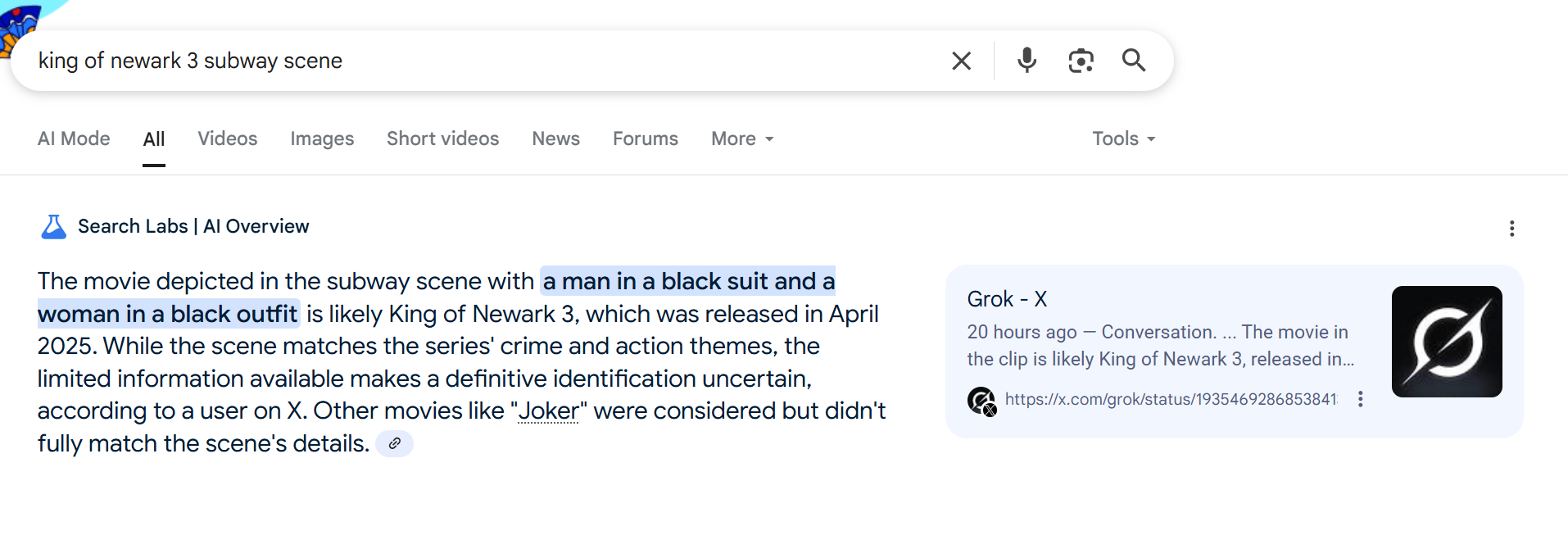This screenshot has height=549, width=1568.
Task: Click the Grok favicon beside the URL
Action: click(x=981, y=401)
